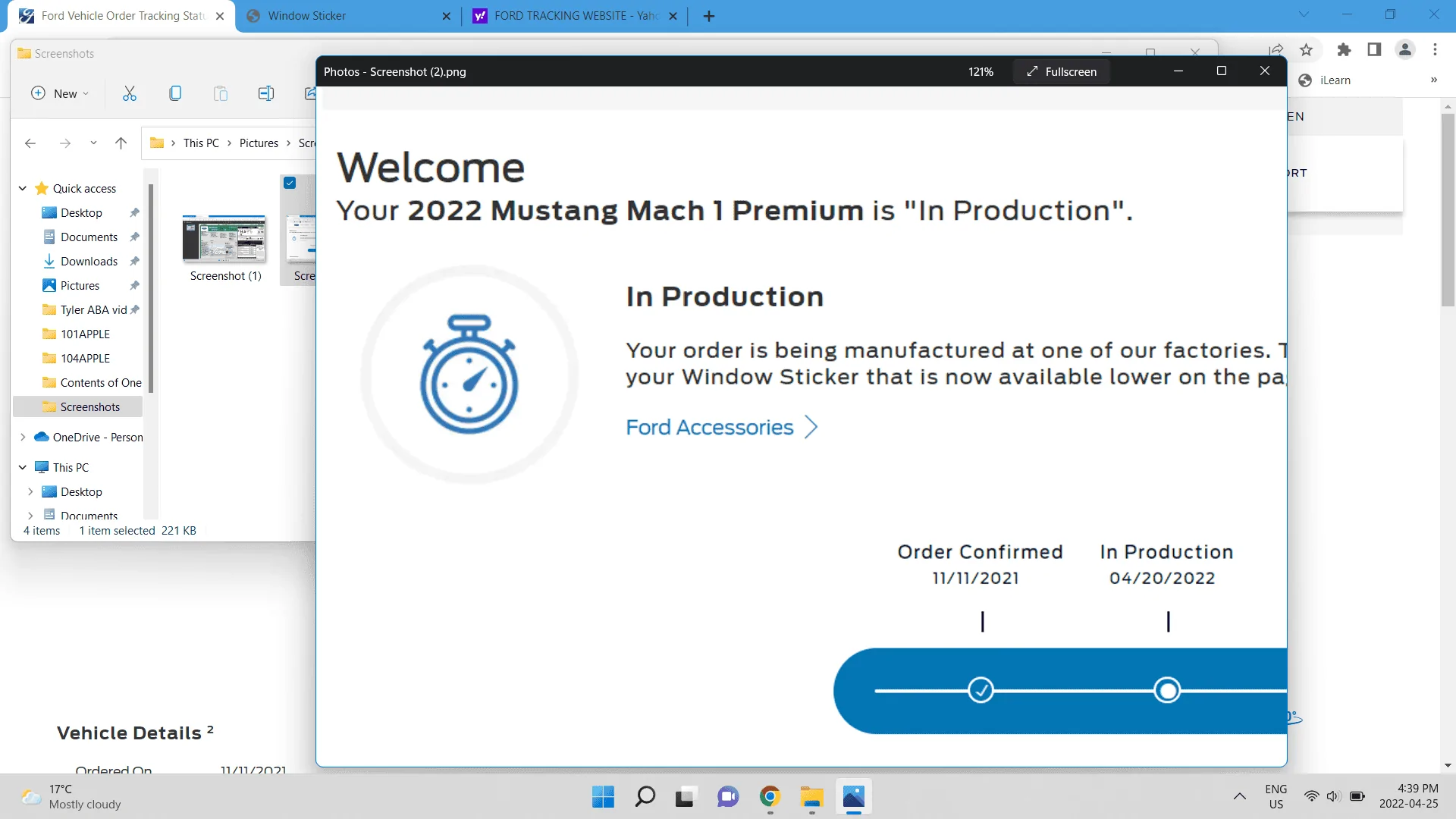Show hidden system tray icons

1239,796
